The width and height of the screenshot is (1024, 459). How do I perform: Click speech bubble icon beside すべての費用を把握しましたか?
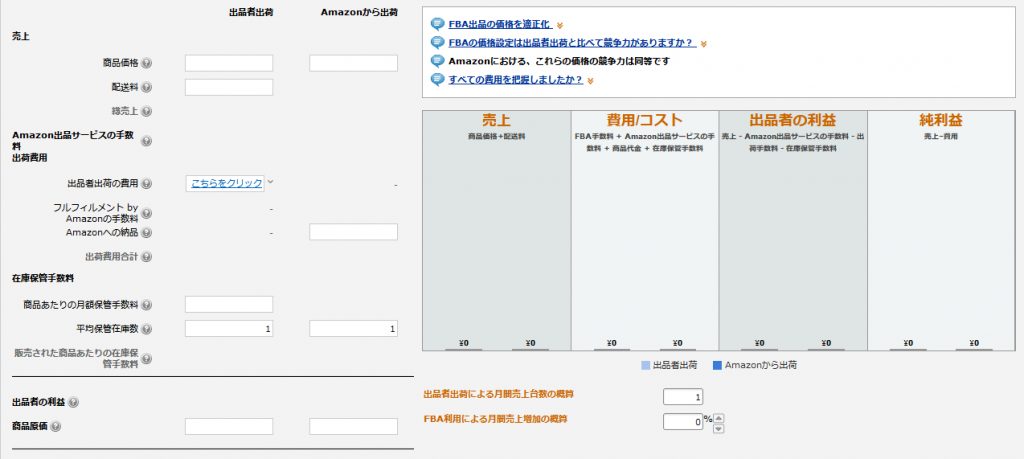tap(438, 80)
